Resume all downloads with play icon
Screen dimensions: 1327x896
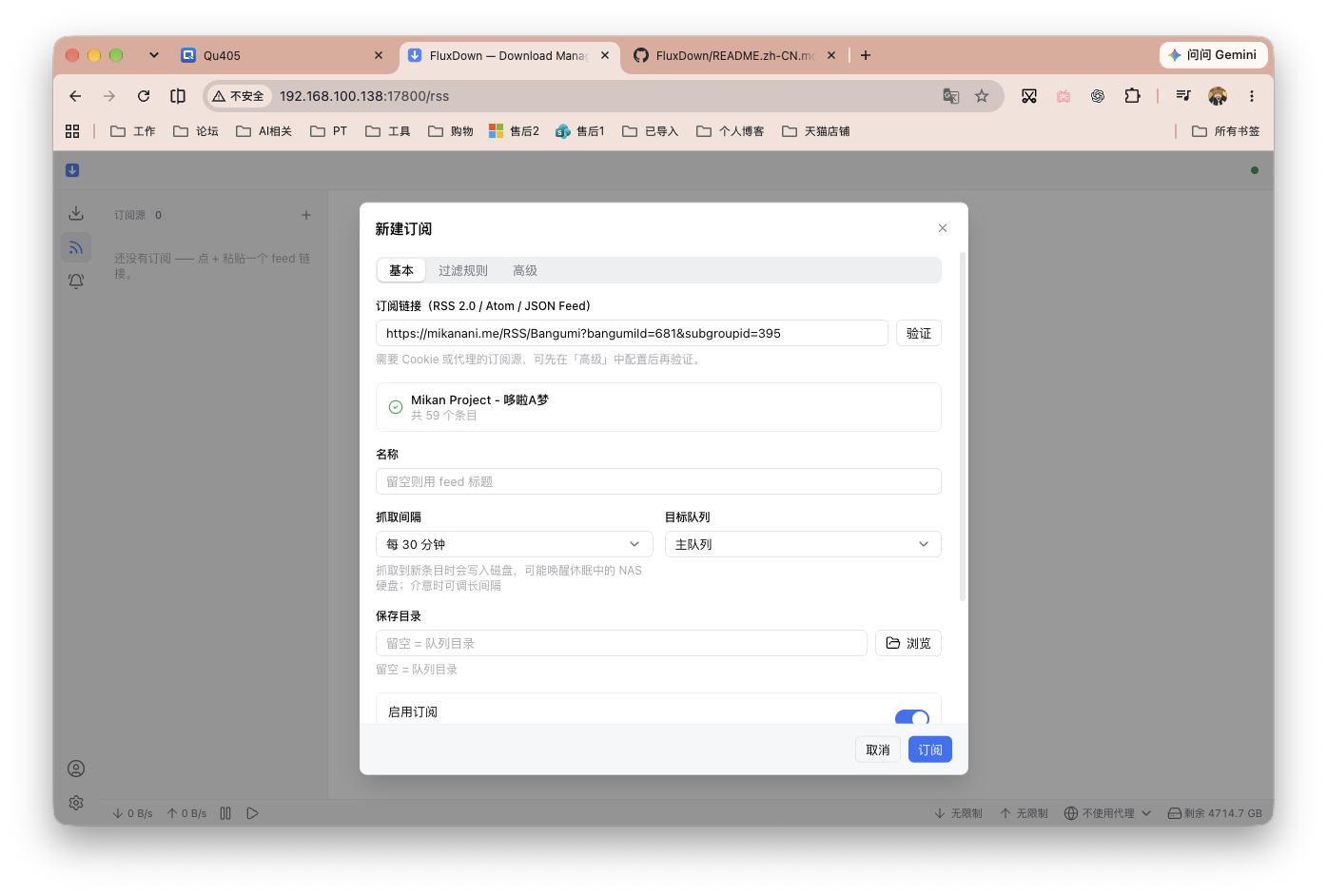(252, 813)
